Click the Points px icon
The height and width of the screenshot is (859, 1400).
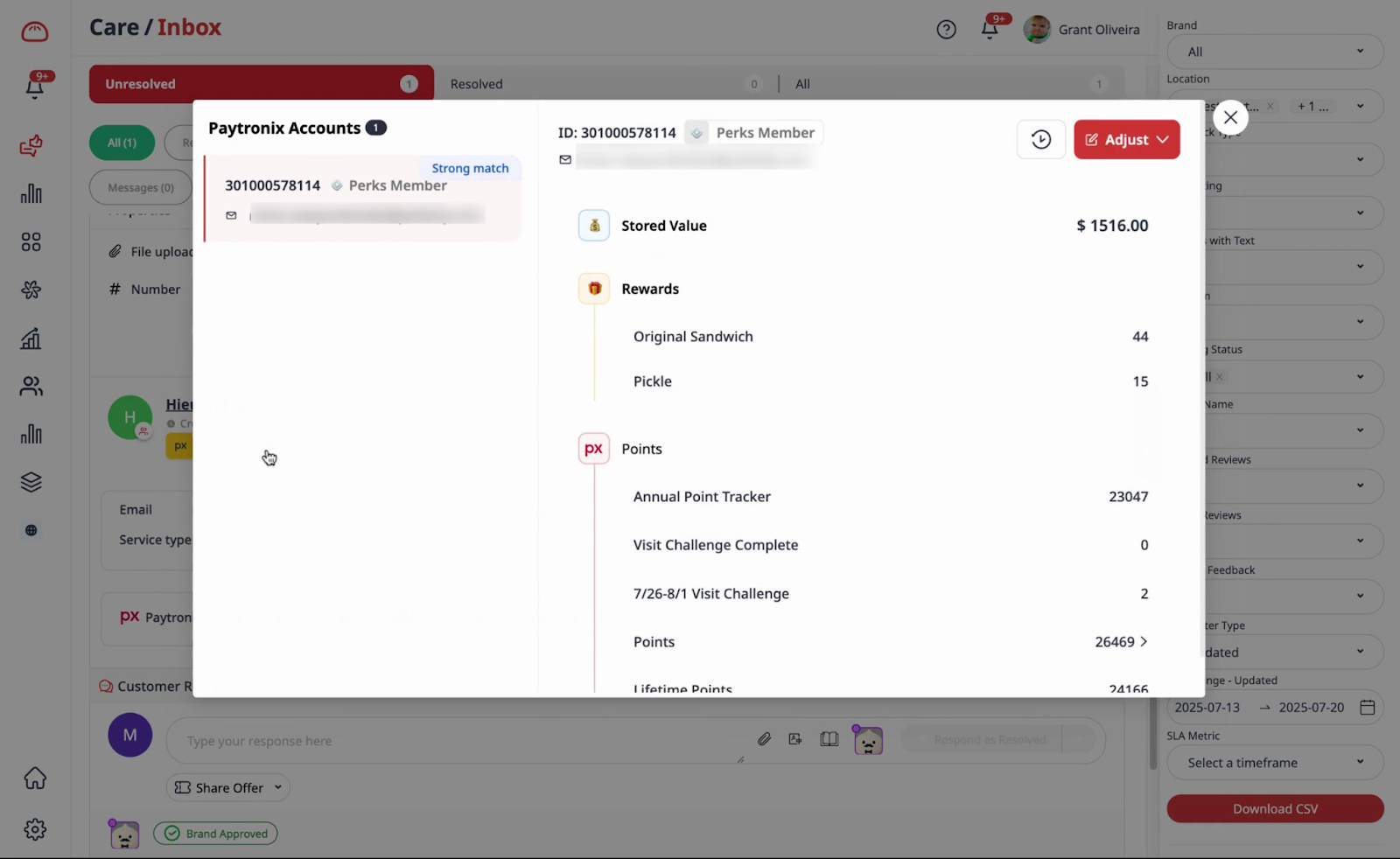click(x=594, y=449)
